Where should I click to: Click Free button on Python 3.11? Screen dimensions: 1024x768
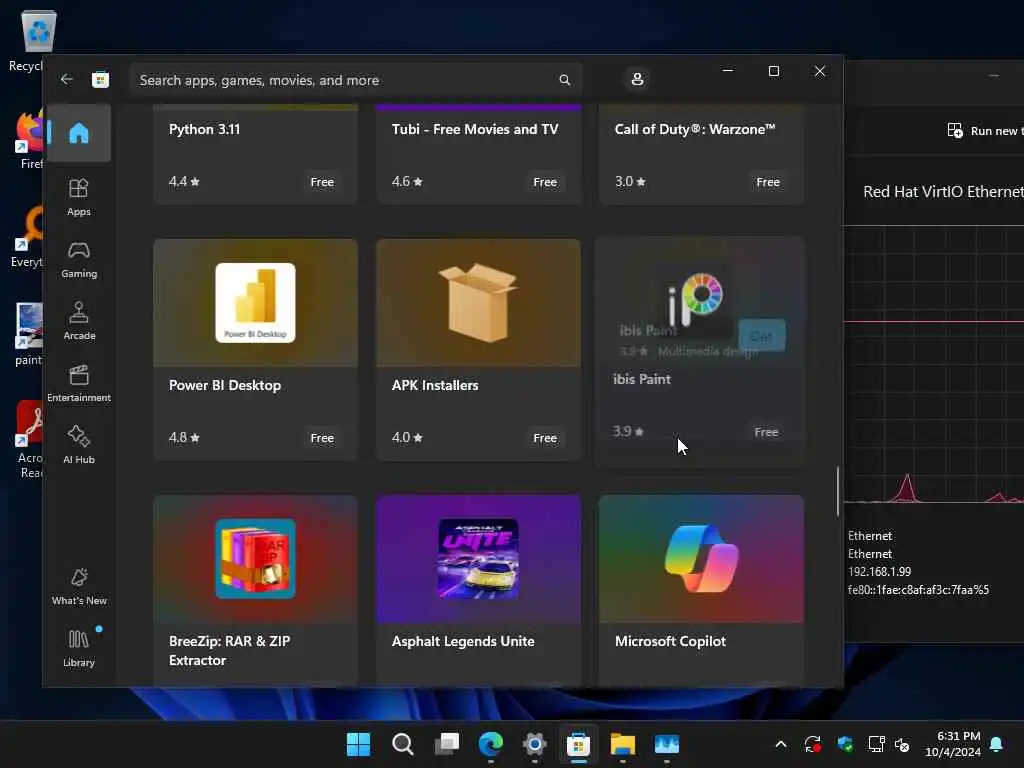coord(322,182)
